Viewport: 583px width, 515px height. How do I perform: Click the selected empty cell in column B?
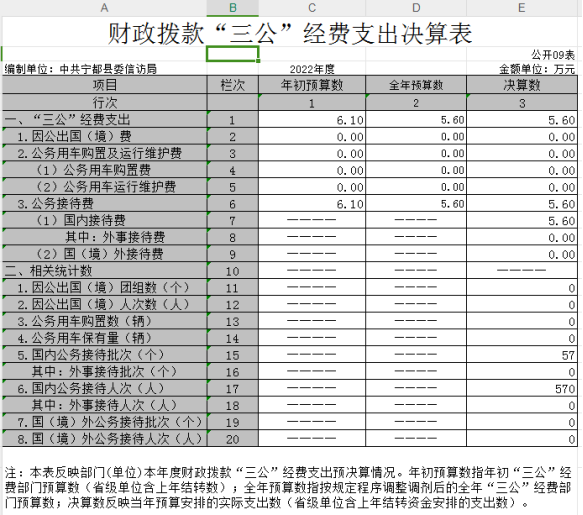[233, 54]
